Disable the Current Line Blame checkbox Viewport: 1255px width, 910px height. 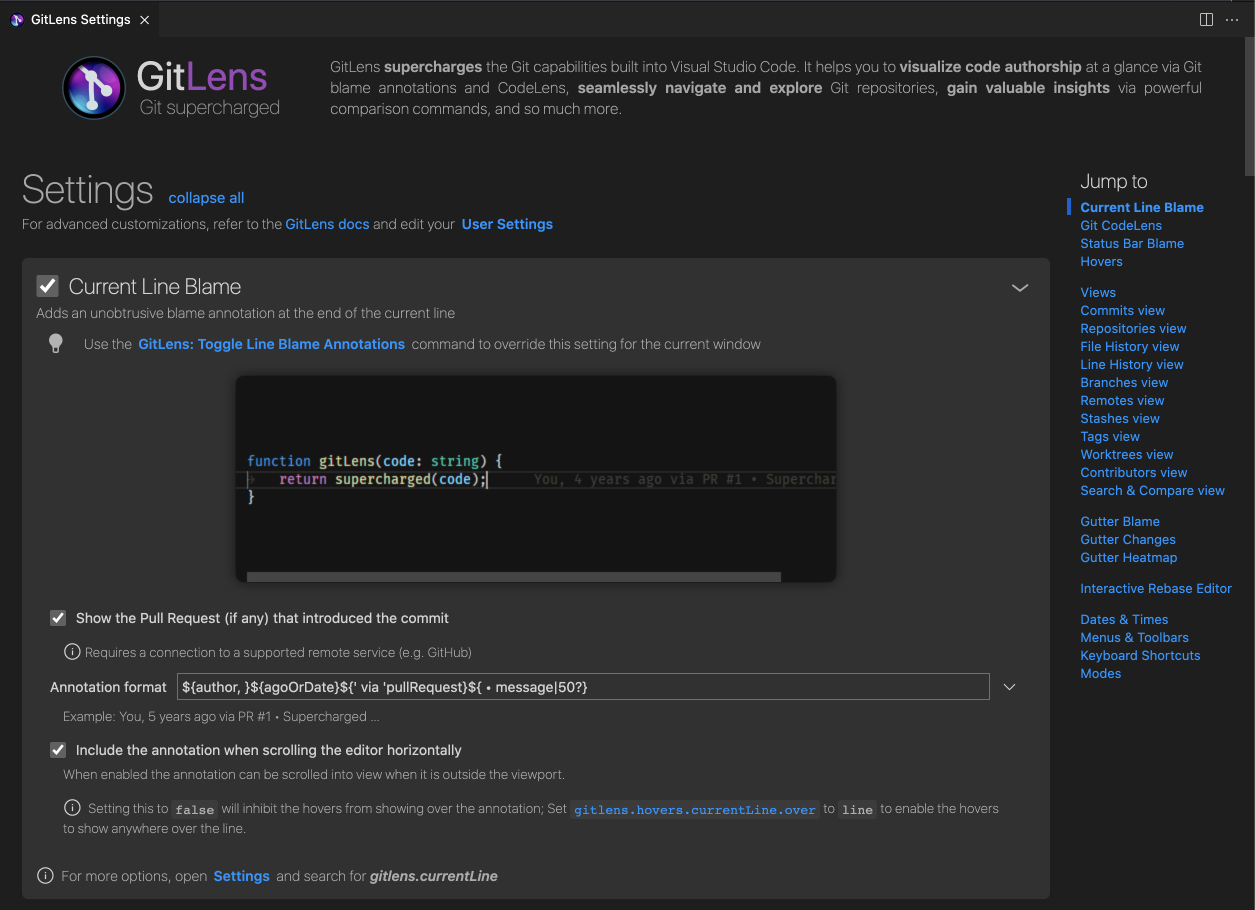47,286
